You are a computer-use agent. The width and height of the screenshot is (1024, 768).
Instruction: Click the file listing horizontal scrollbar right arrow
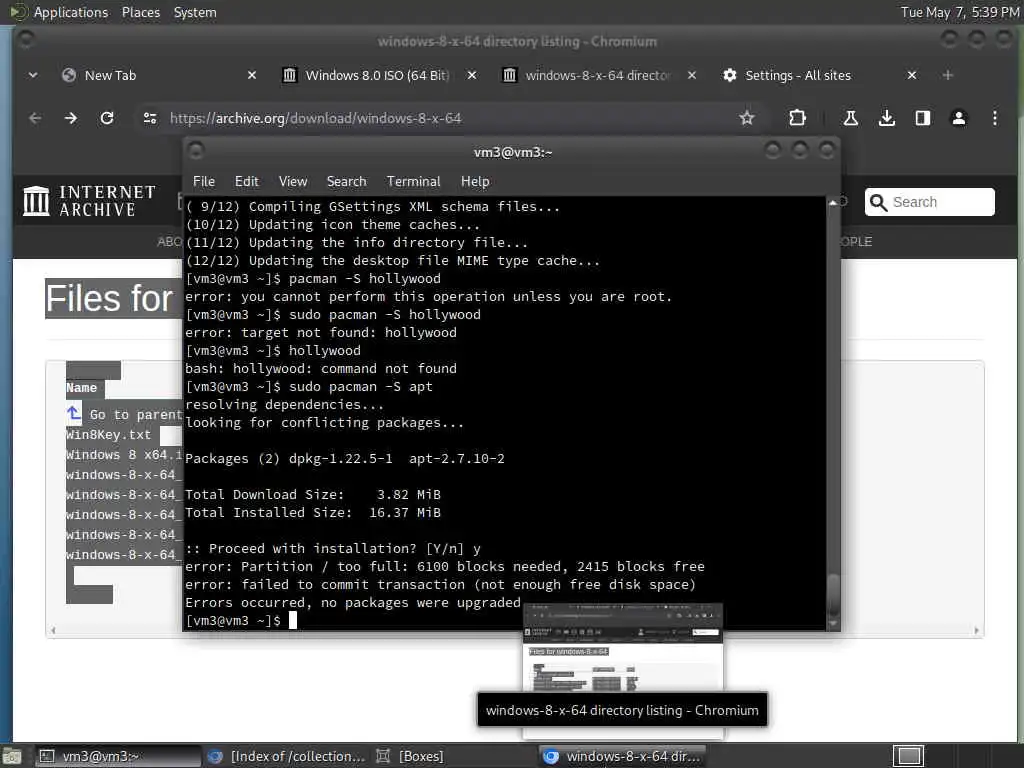click(976, 630)
